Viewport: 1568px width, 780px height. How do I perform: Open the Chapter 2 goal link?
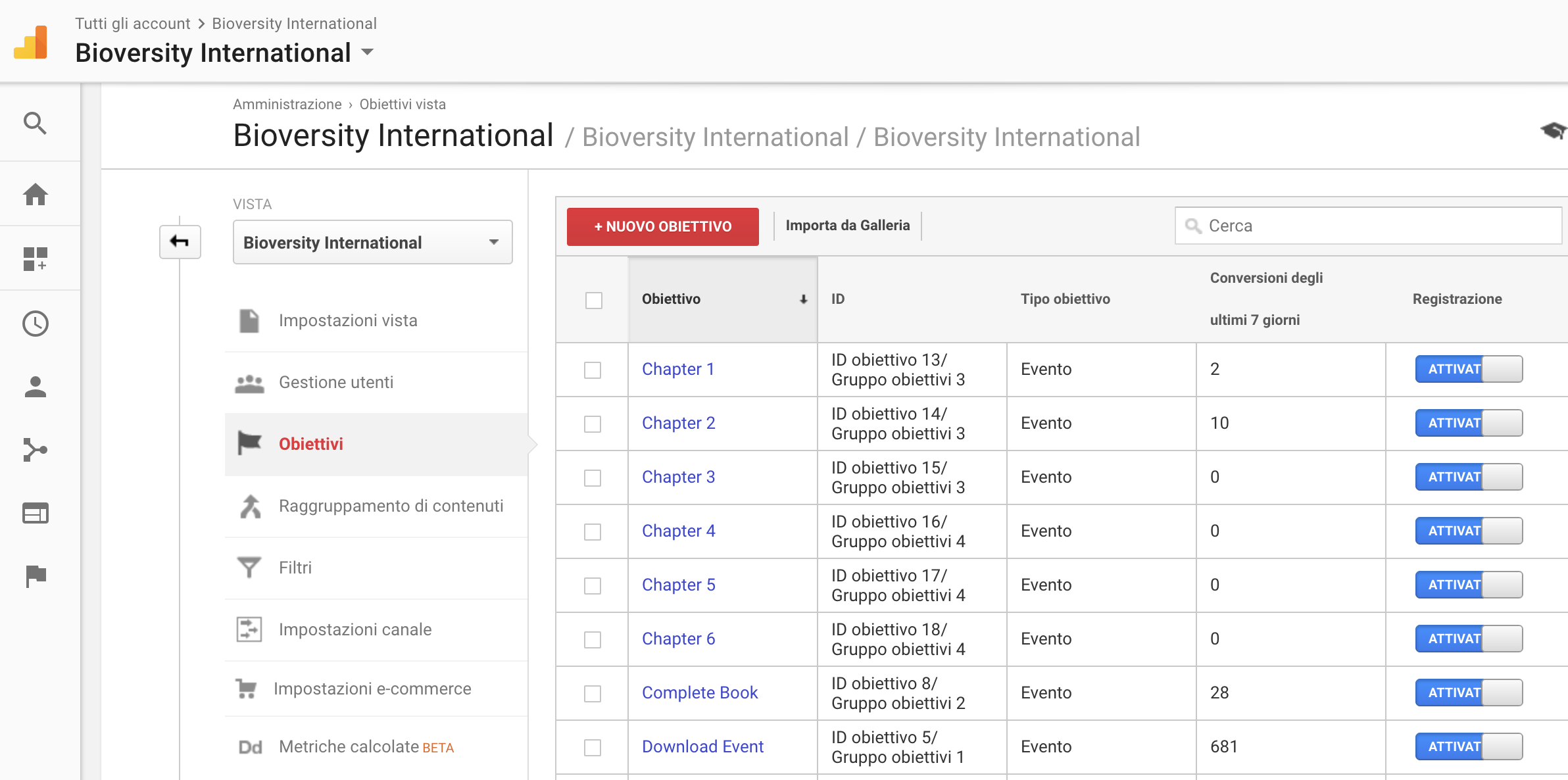click(x=679, y=423)
